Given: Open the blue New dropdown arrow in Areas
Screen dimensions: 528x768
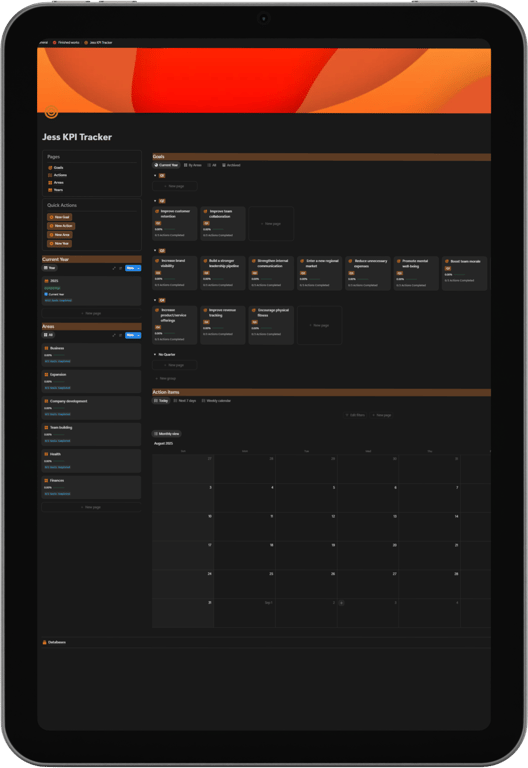Looking at the screenshot, I should [x=139, y=335].
